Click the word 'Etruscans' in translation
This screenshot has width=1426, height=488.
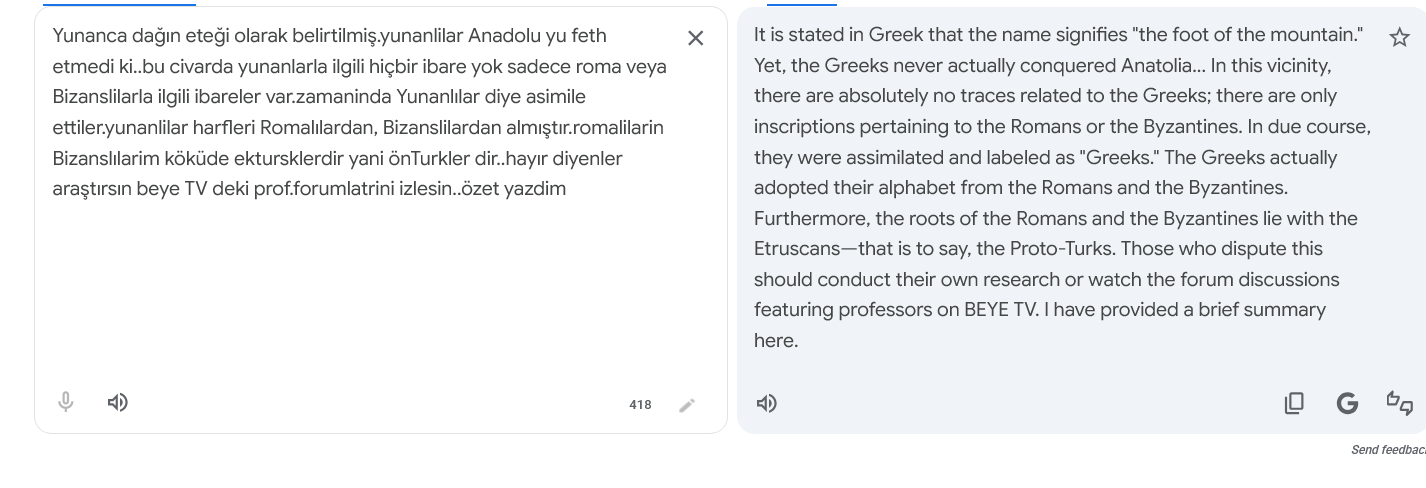[797, 249]
